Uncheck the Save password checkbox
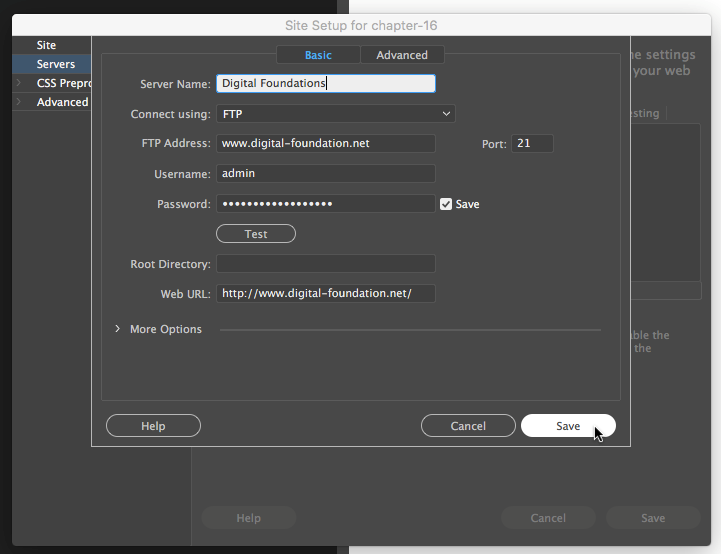This screenshot has height=554, width=721. pyautogui.click(x=446, y=204)
